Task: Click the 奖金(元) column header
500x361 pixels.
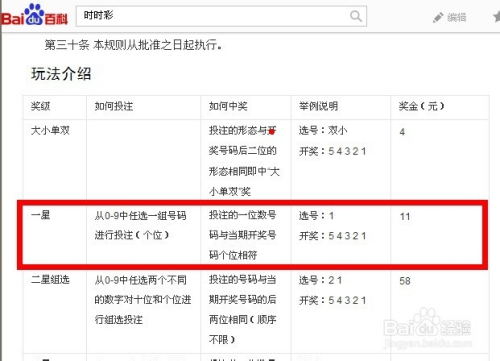Action: [422, 106]
